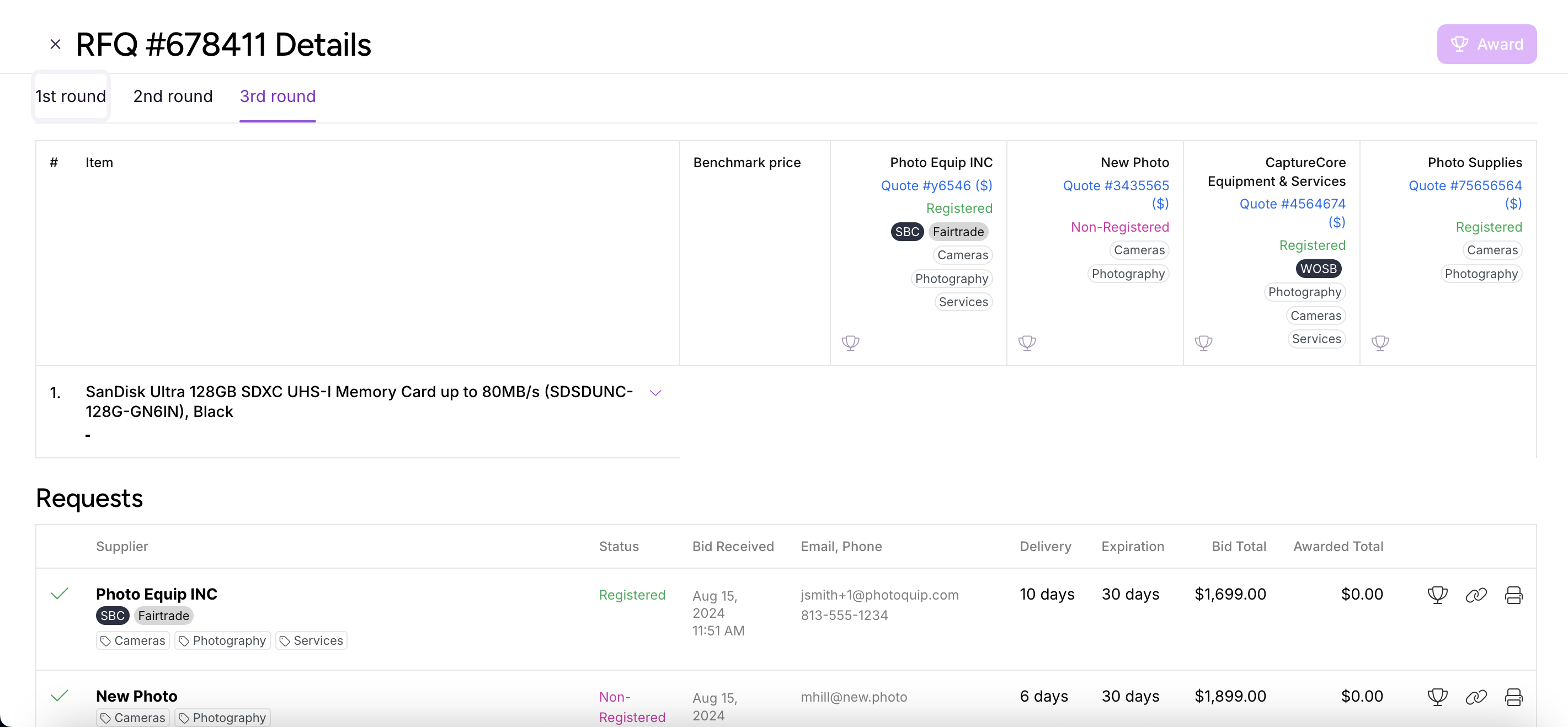Click Benchmark price column header
The image size is (1568, 727).
point(747,162)
